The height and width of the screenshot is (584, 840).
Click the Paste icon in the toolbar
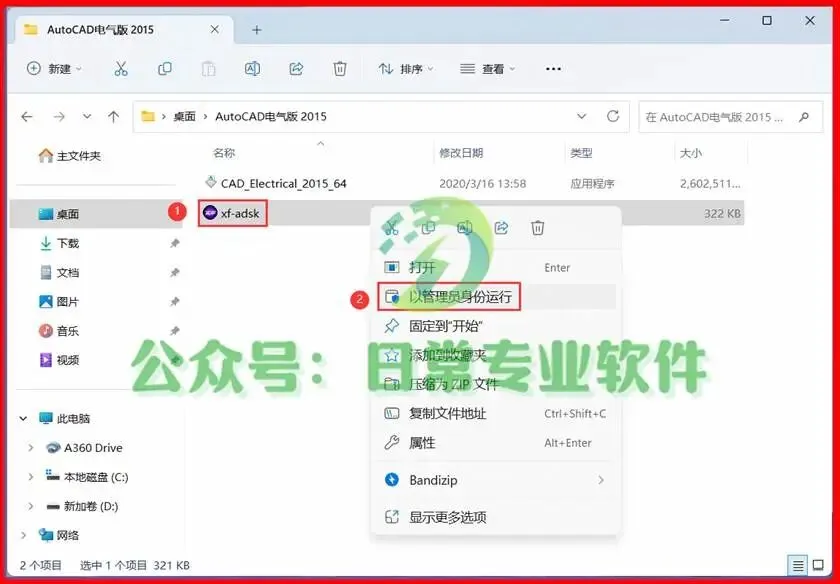[x=208, y=69]
